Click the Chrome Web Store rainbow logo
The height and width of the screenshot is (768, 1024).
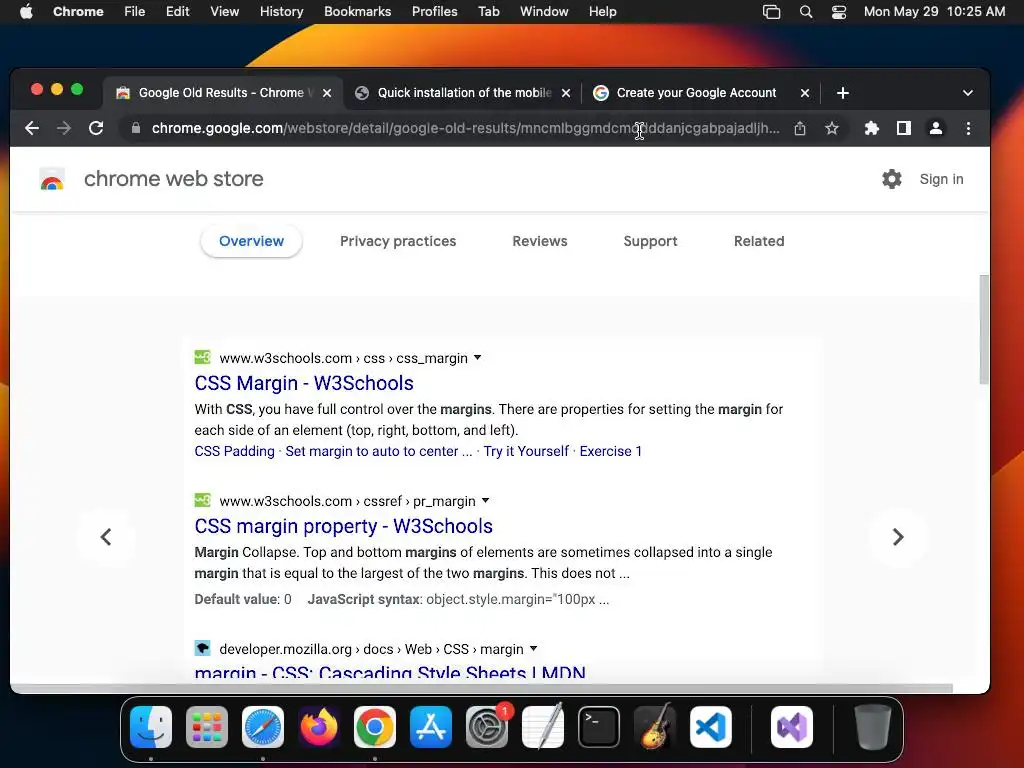tap(52, 179)
